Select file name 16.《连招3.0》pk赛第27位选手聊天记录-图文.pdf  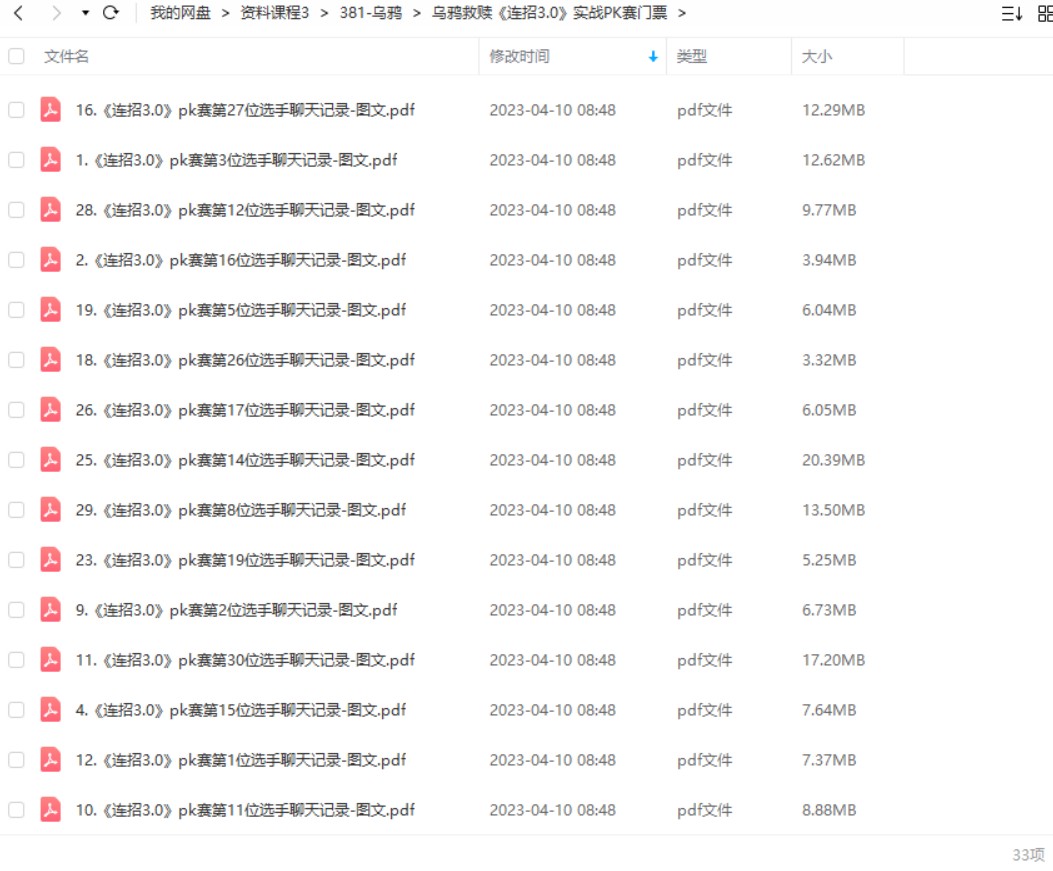click(245, 110)
